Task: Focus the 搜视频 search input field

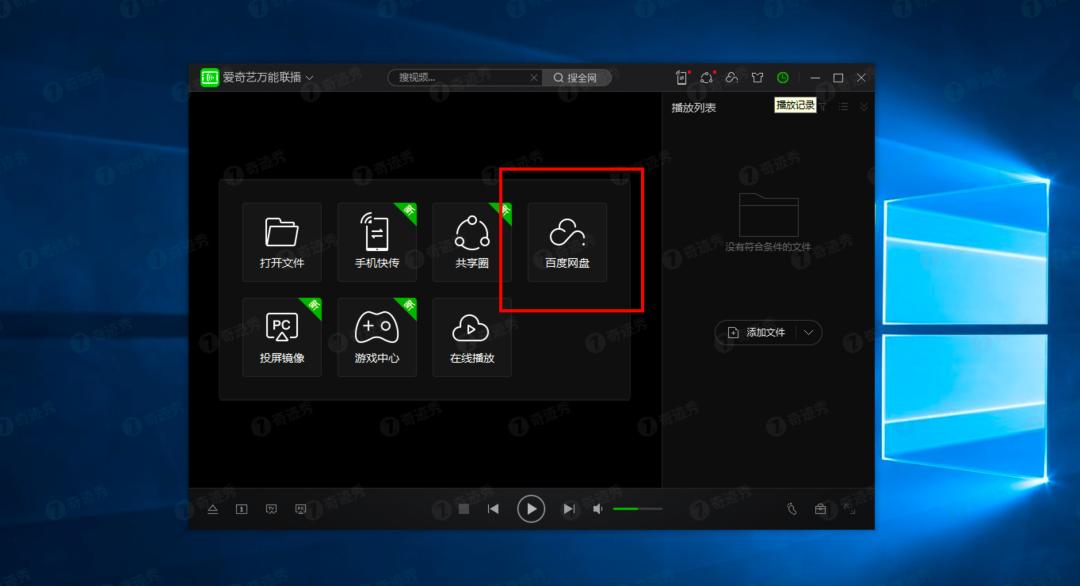Action: [459, 78]
